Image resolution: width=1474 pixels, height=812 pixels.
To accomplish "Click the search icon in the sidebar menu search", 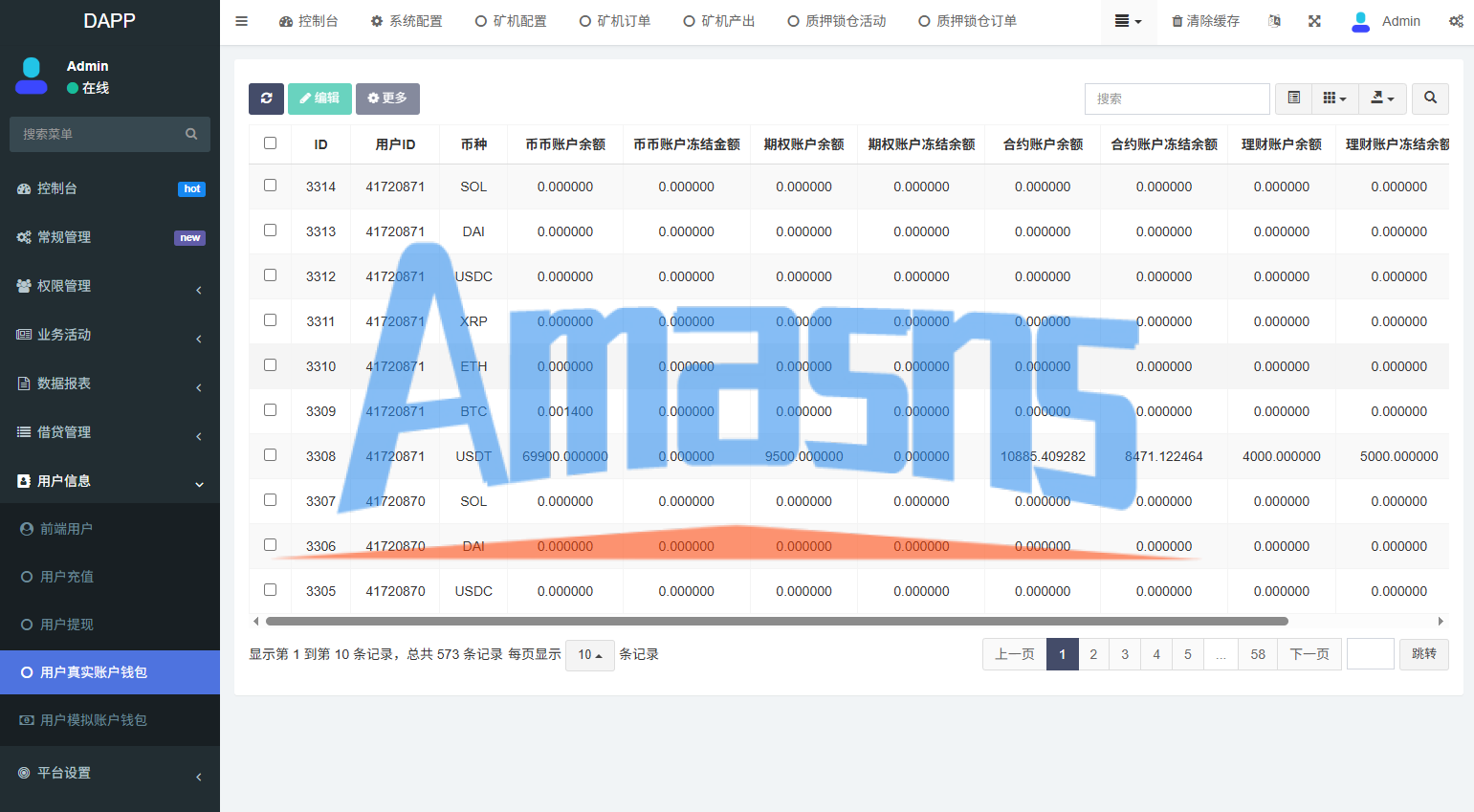I will point(191,134).
